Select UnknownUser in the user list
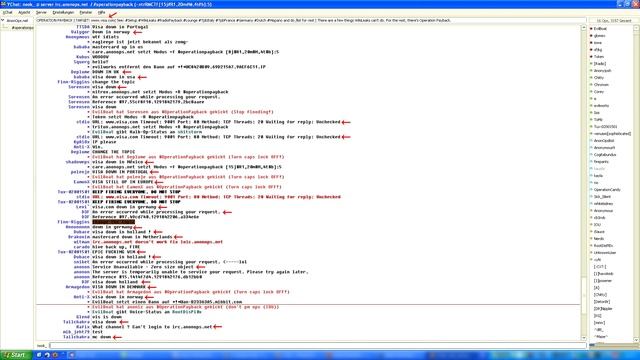This screenshot has width=640, height=360. click(605, 253)
